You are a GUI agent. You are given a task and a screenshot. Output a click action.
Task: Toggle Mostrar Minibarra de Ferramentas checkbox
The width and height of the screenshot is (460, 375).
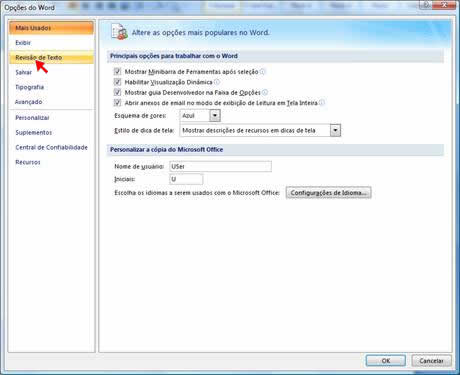pos(117,71)
